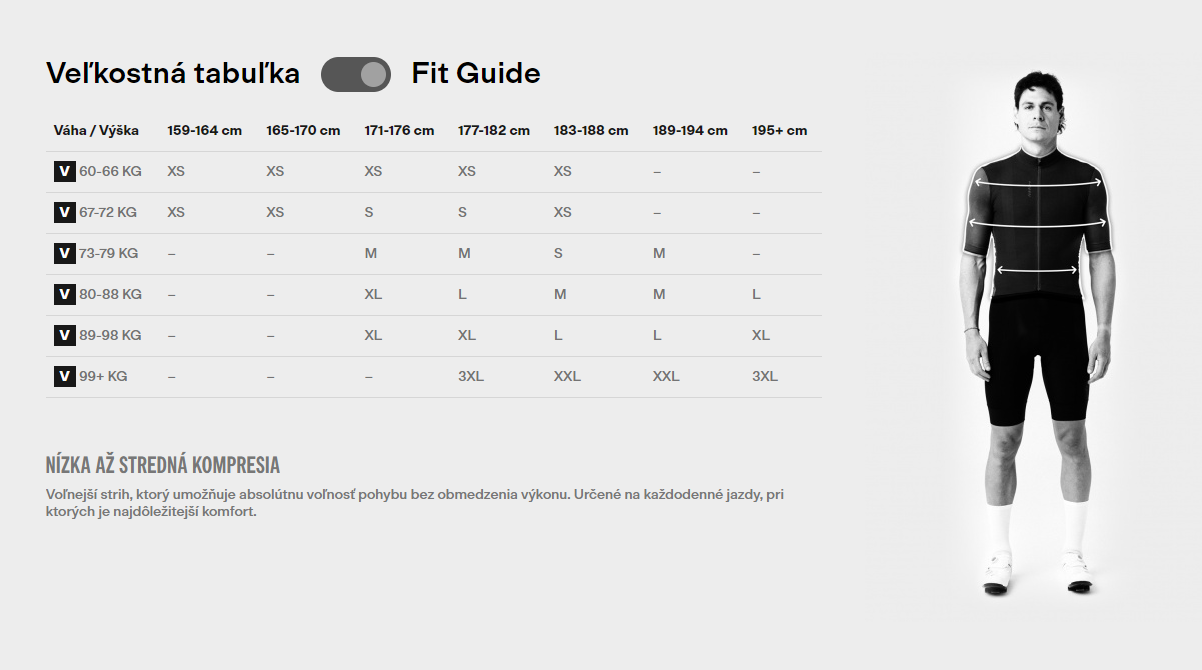
Task: Select the Fit Guide label
Action: tap(476, 74)
